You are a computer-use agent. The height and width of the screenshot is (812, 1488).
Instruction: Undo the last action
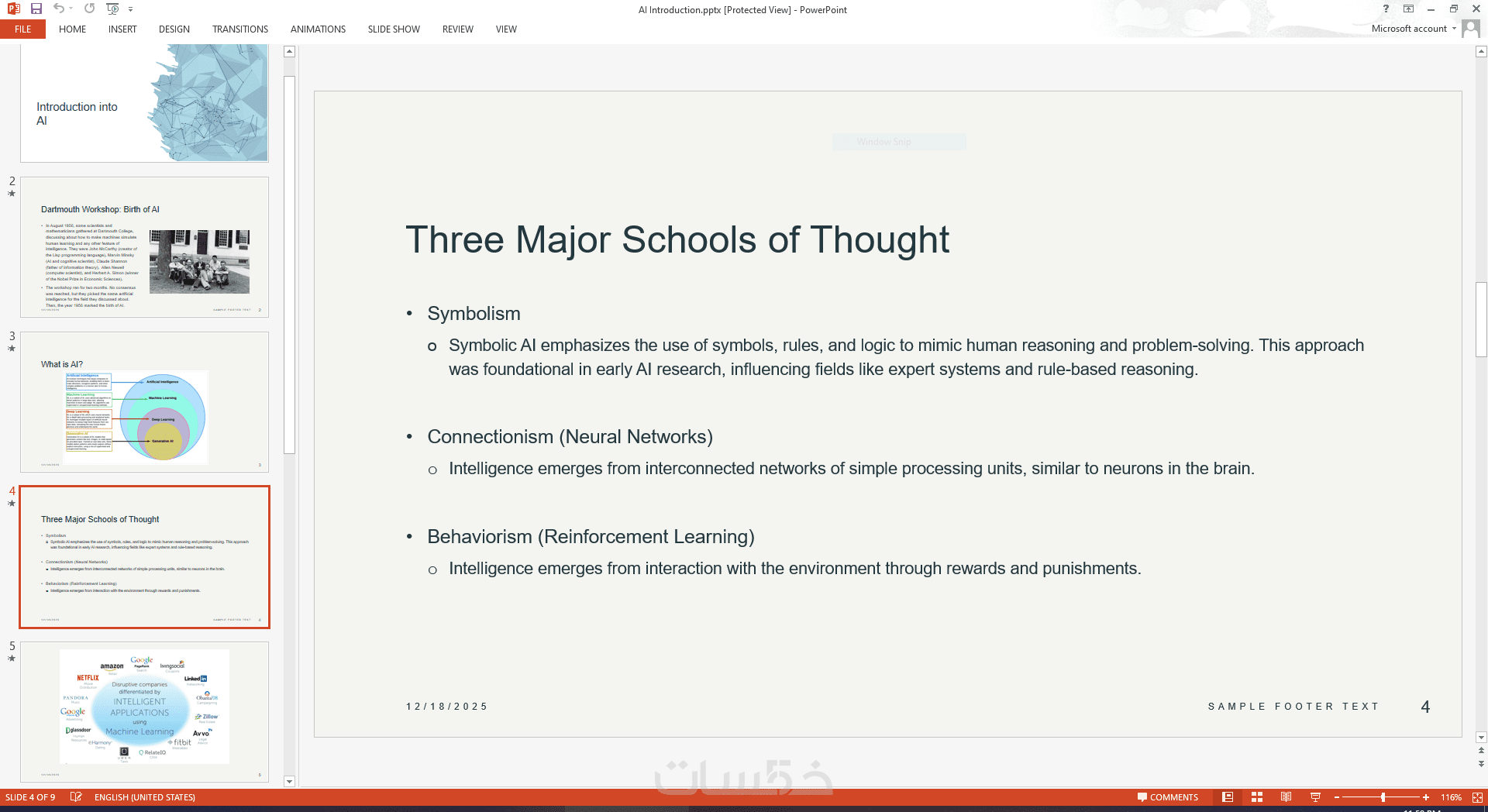(x=59, y=9)
